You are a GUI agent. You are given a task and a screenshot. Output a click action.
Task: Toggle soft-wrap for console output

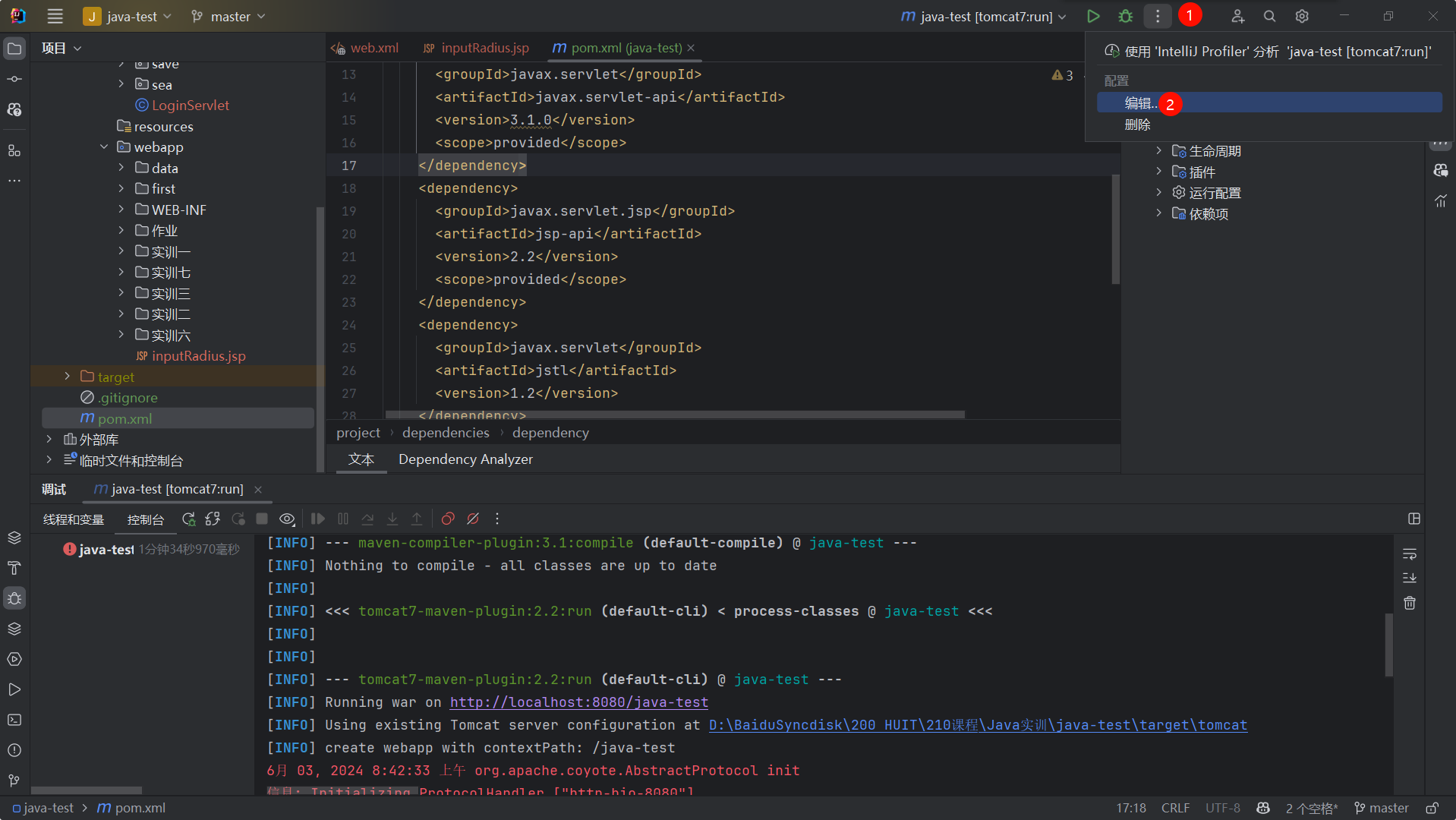(x=1410, y=554)
